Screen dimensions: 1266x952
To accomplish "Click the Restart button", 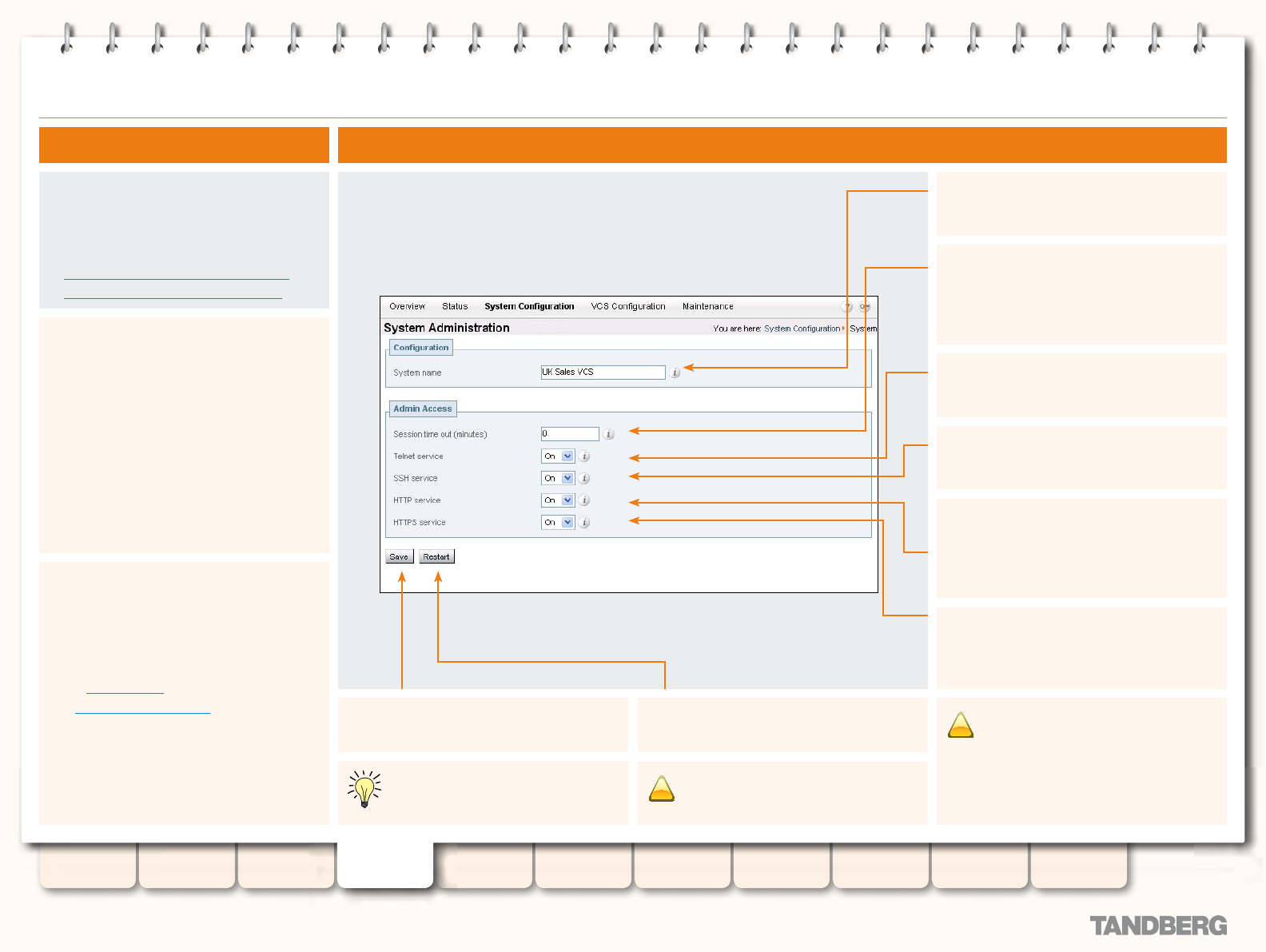I will coord(436,556).
